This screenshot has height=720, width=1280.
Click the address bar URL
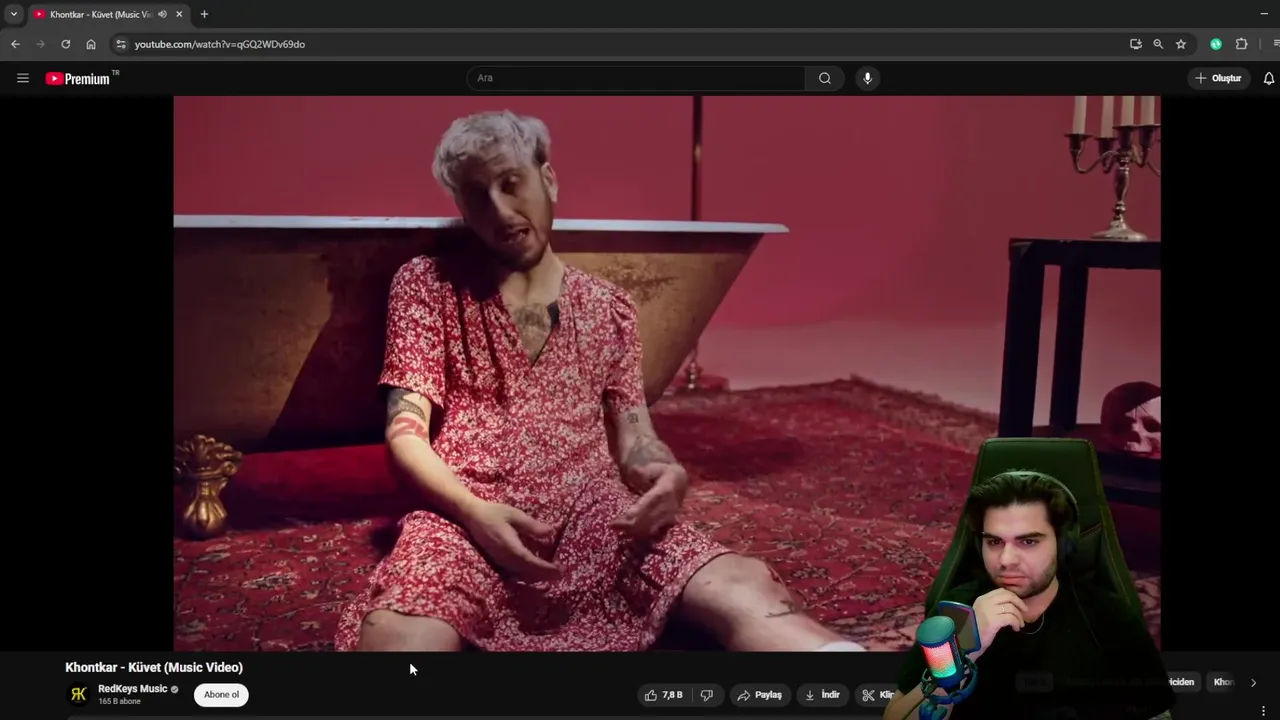pyautogui.click(x=220, y=44)
